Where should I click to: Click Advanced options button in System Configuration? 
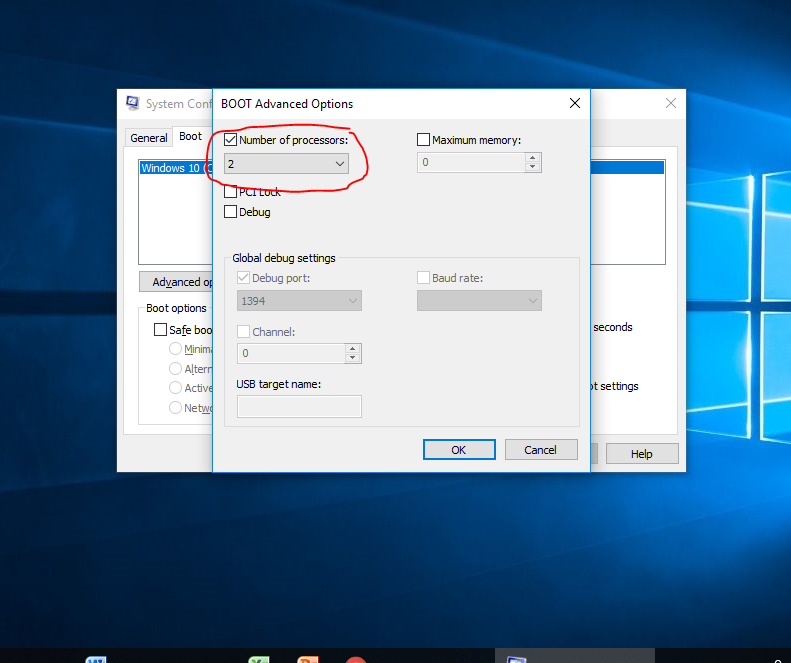(176, 282)
